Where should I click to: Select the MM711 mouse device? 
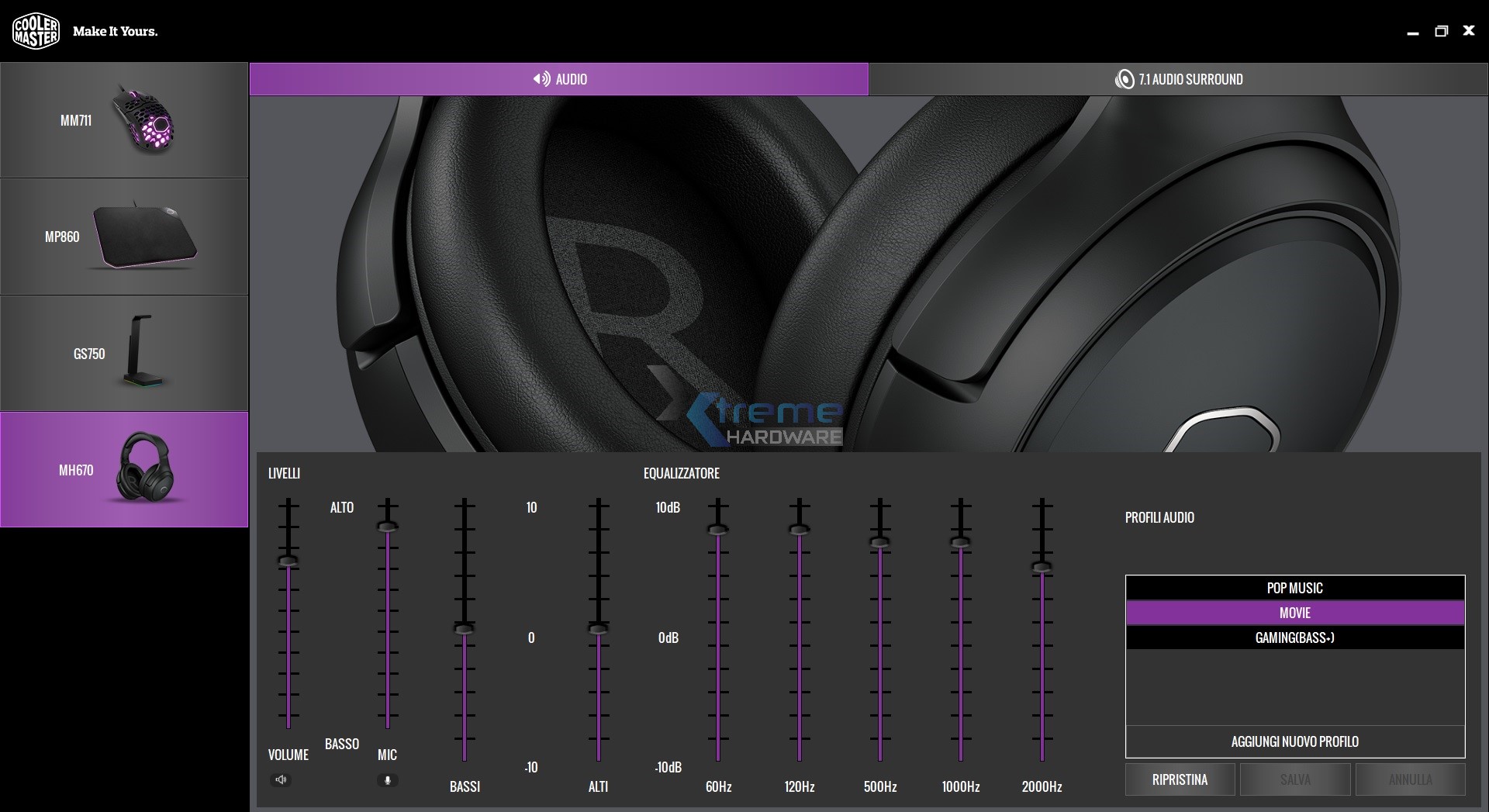click(x=124, y=120)
